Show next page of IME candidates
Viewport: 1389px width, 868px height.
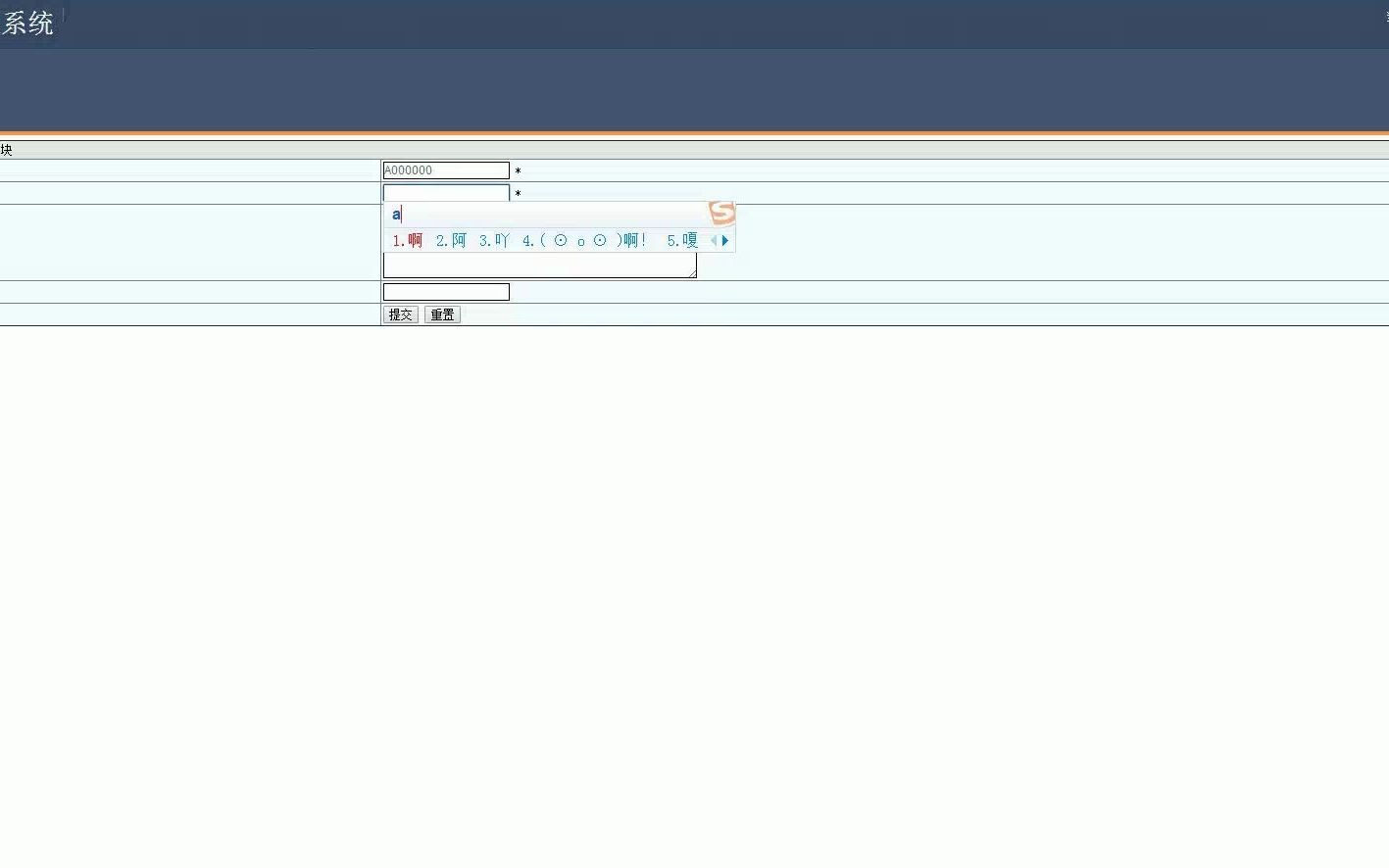point(725,240)
